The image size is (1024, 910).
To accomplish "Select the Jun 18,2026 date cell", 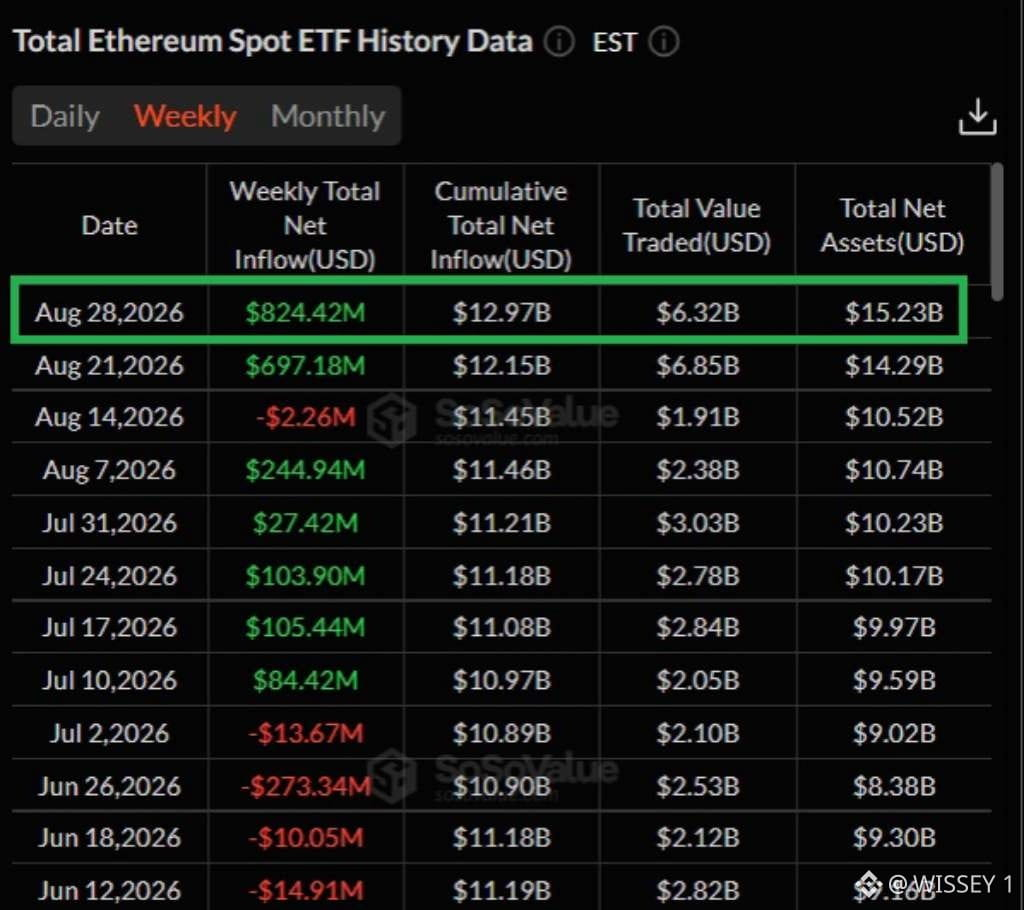I will pyautogui.click(x=110, y=838).
